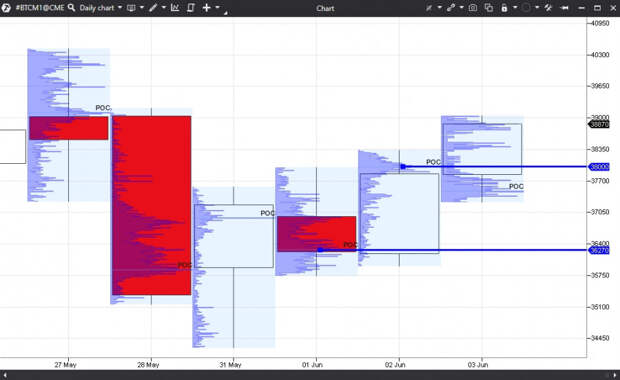The height and width of the screenshot is (380, 620).
Task: Click the 38000 blue price level marker
Action: tap(599, 167)
